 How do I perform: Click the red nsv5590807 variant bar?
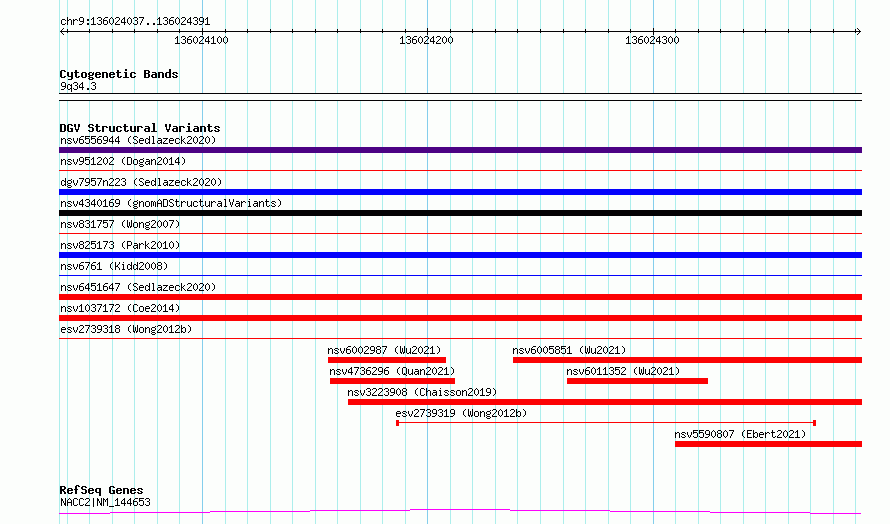[x=769, y=444]
